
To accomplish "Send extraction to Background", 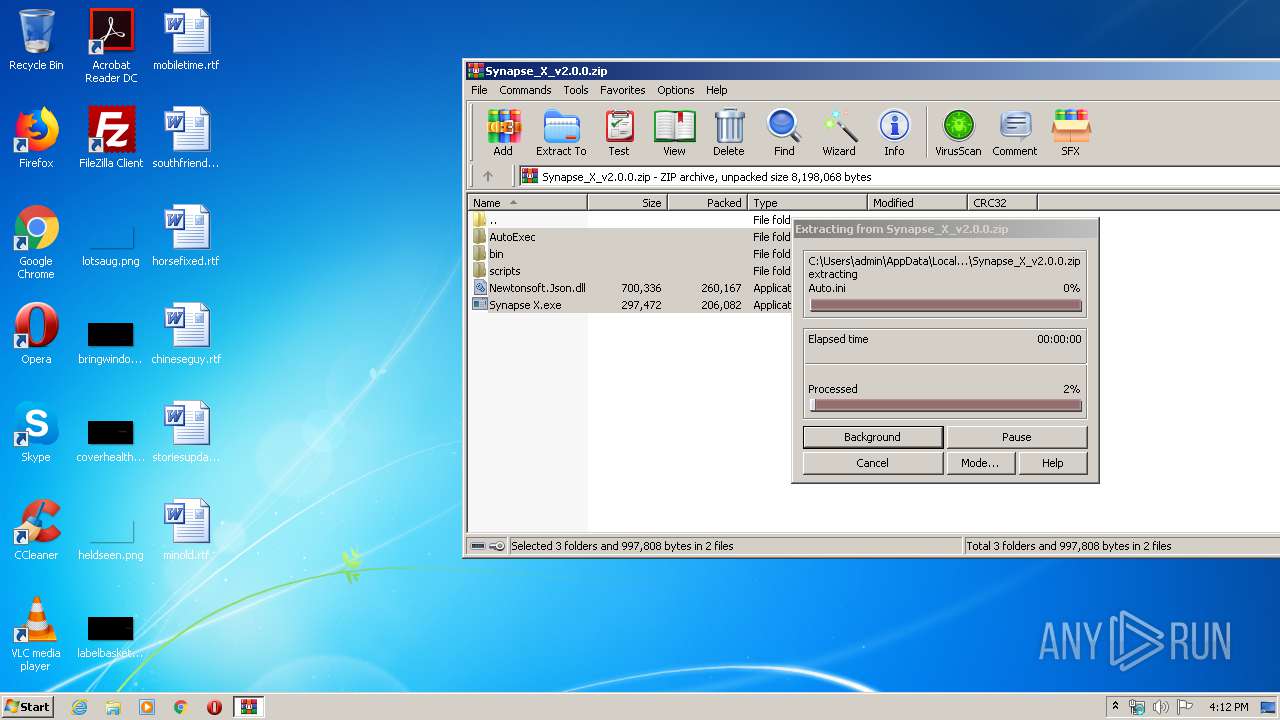I will click(872, 437).
